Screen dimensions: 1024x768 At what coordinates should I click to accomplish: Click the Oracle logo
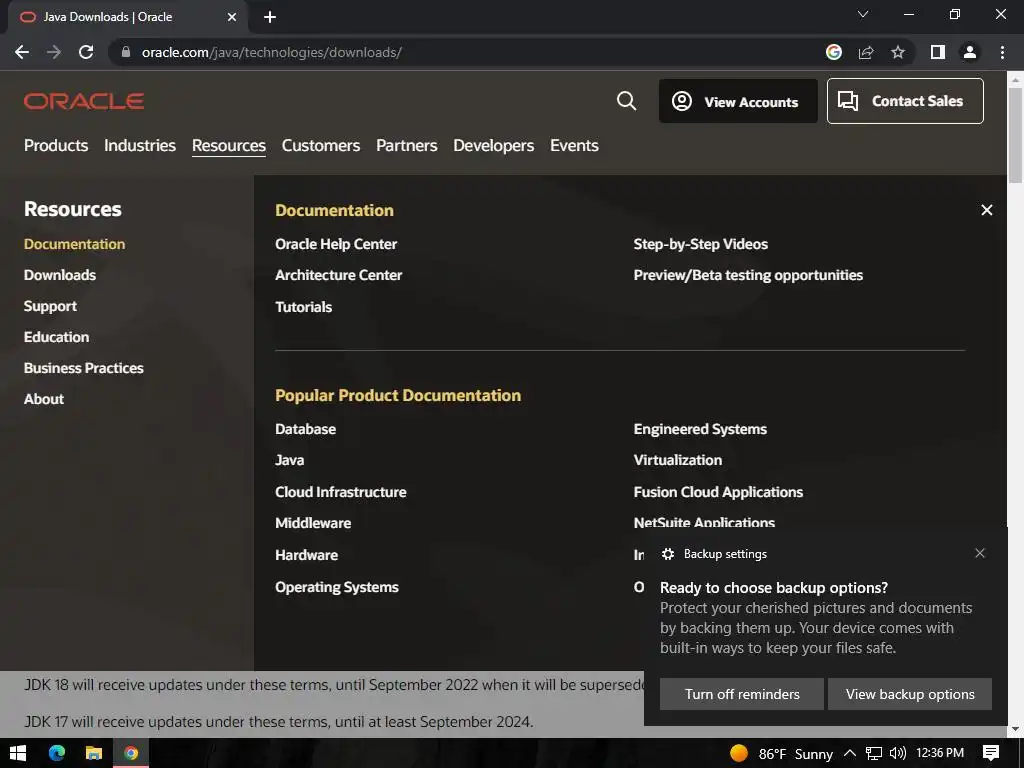(x=84, y=101)
